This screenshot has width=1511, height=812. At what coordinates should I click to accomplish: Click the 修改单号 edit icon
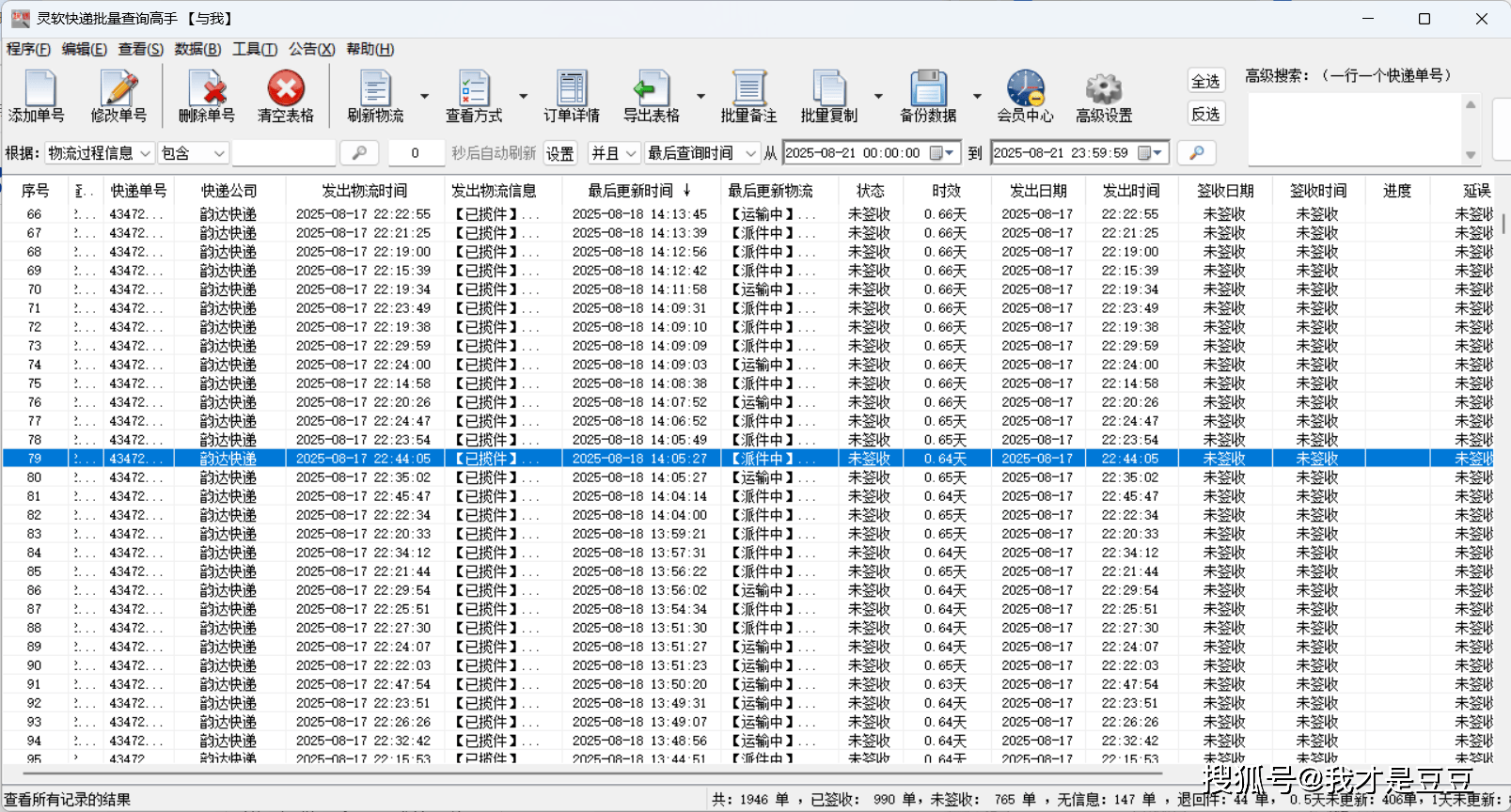point(118,89)
